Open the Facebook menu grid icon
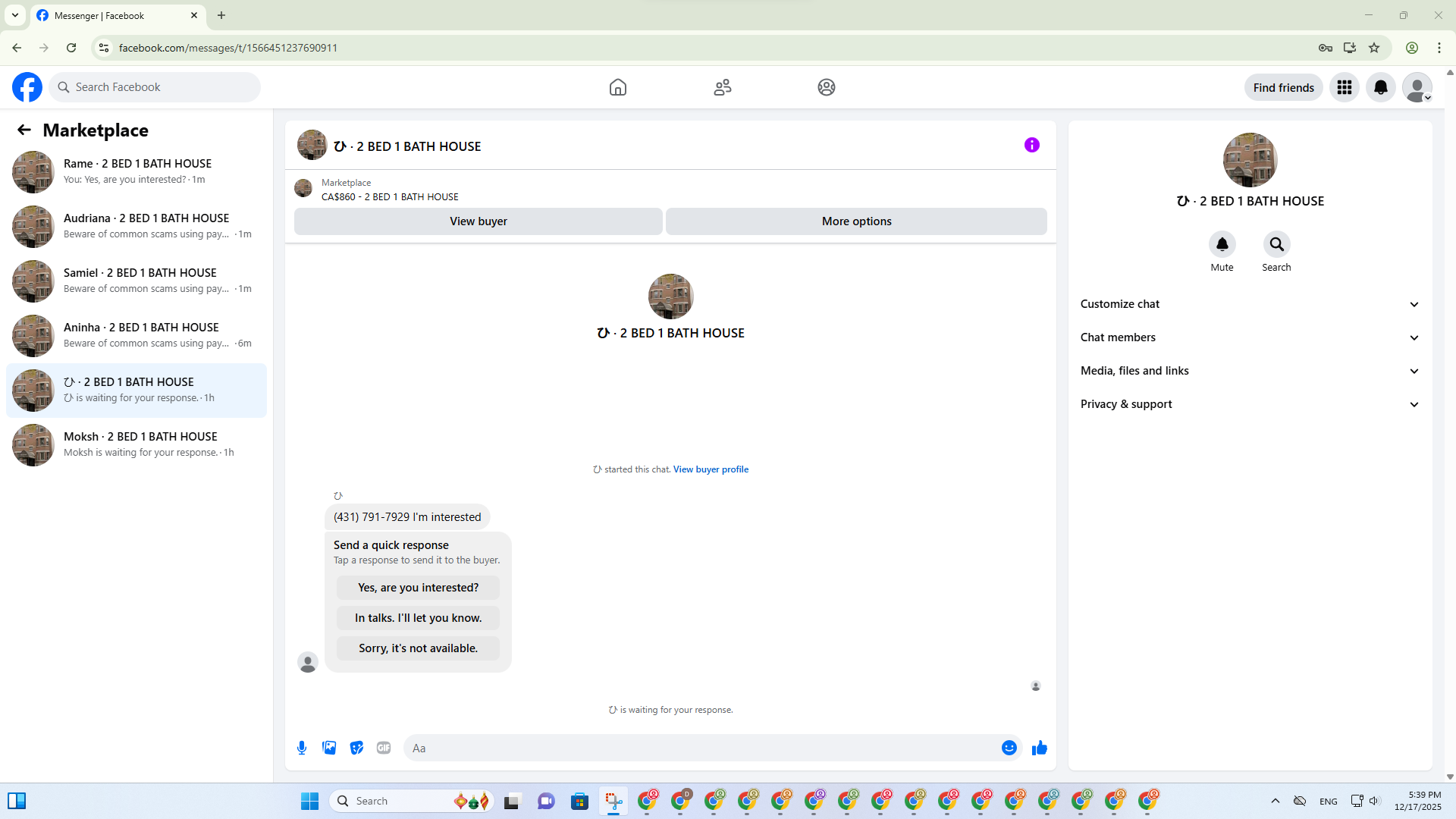Screen dimensions: 1456x819 pyautogui.click(x=1344, y=87)
